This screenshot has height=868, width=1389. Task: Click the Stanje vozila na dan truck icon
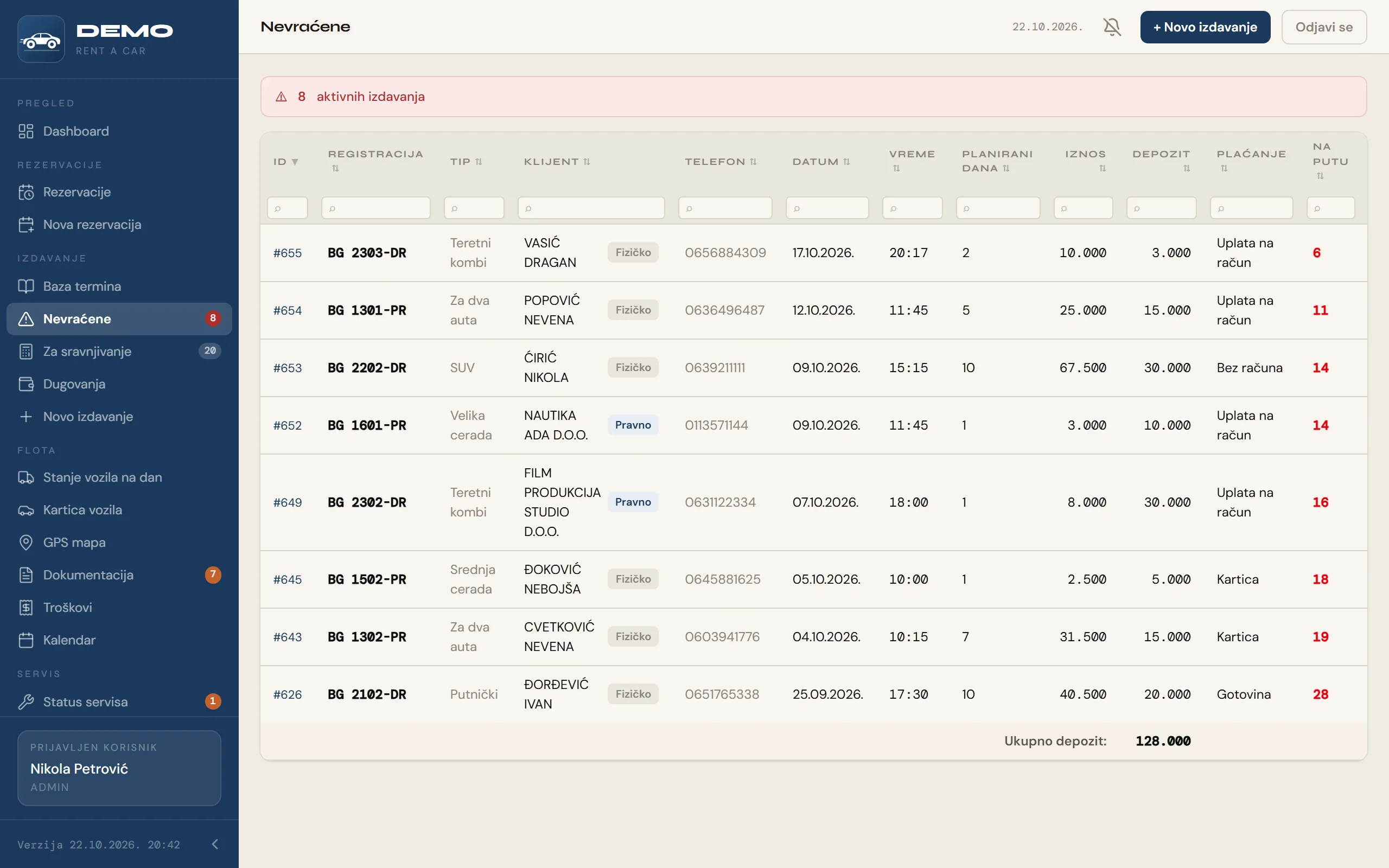[26, 477]
